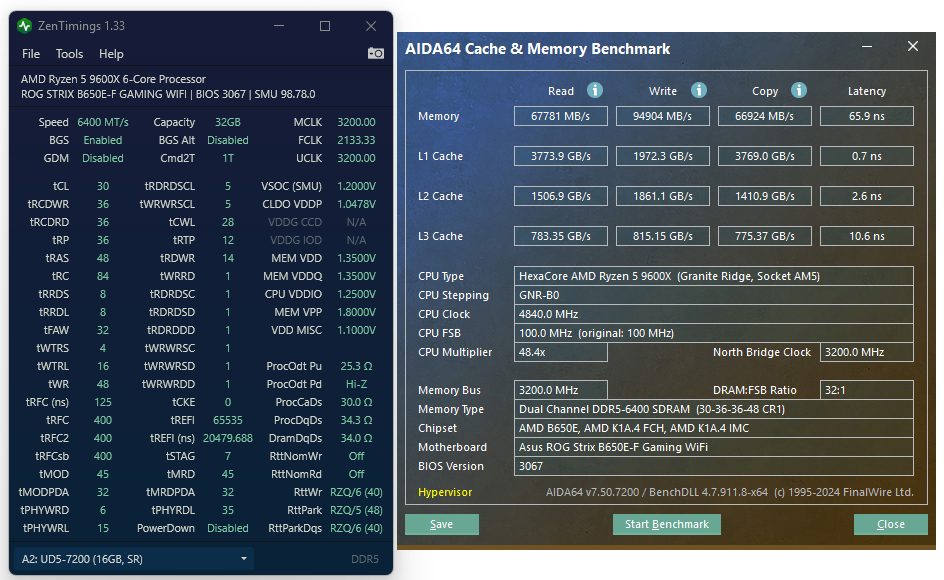
Task: Minimize the AIDA64 benchmark window
Action: [x=867, y=46]
